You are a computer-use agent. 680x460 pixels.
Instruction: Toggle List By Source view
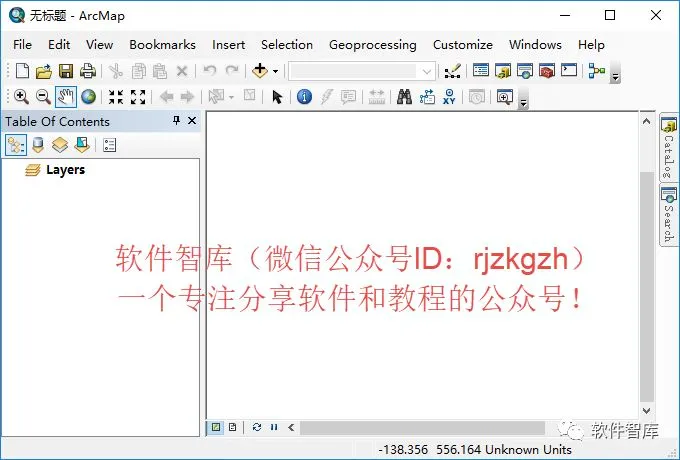(38, 145)
